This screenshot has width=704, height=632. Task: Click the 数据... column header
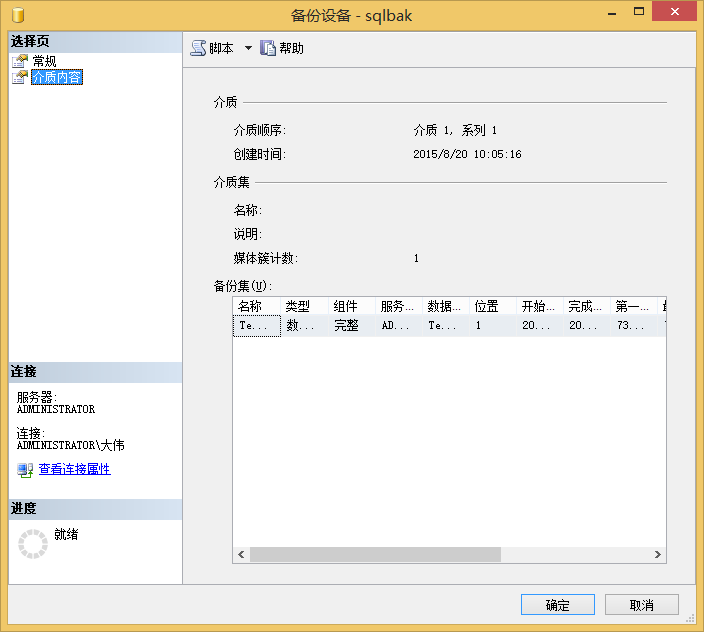tap(446, 306)
